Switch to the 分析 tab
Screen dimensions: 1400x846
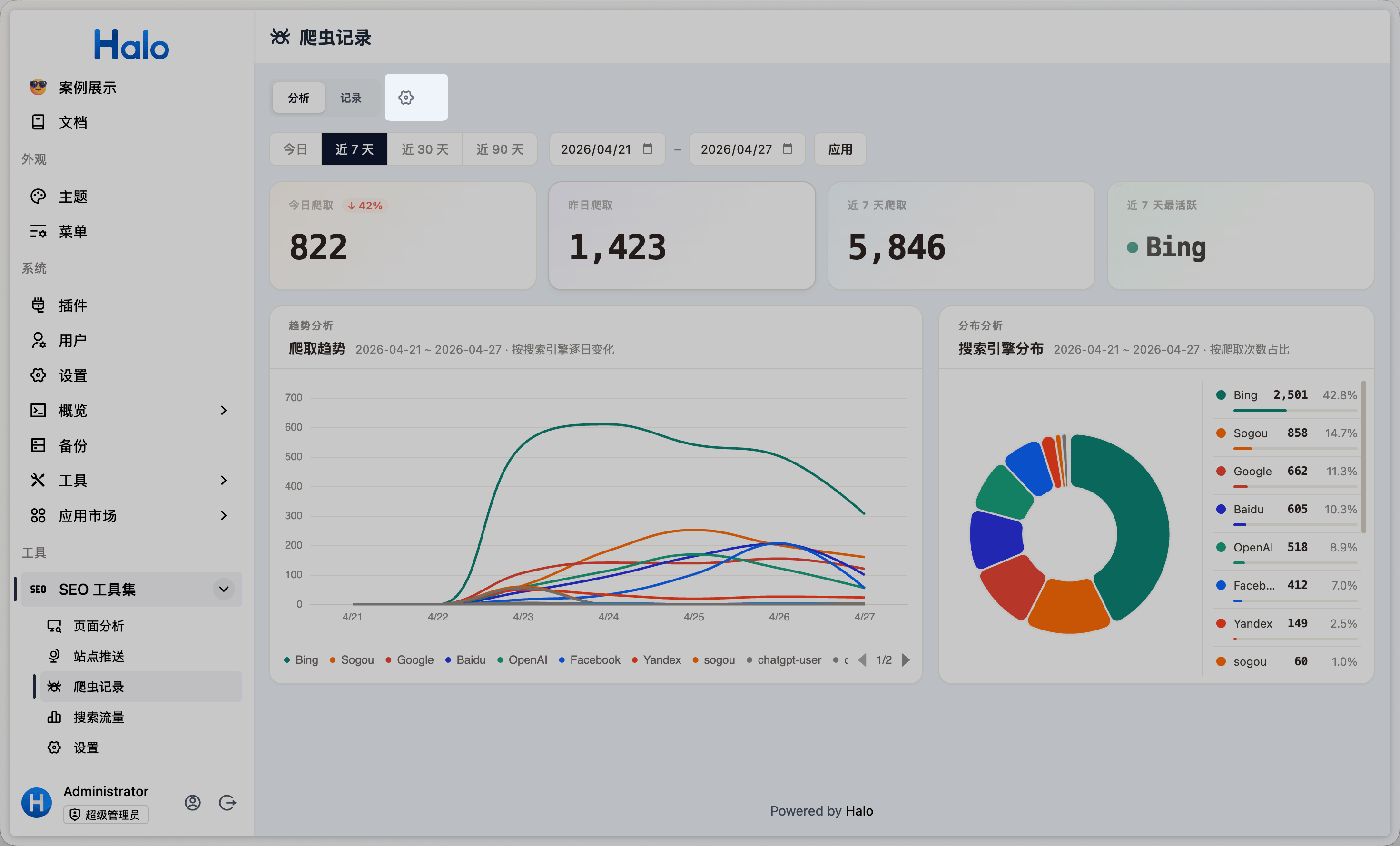pyautogui.click(x=299, y=98)
